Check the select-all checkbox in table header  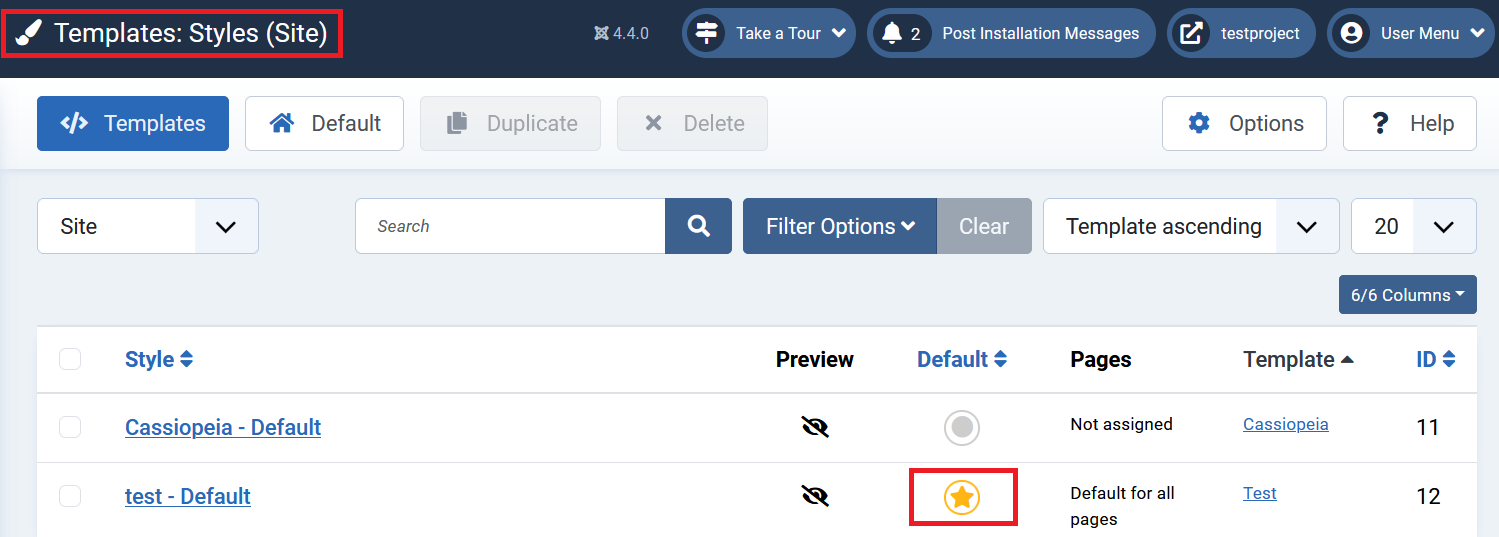(70, 358)
